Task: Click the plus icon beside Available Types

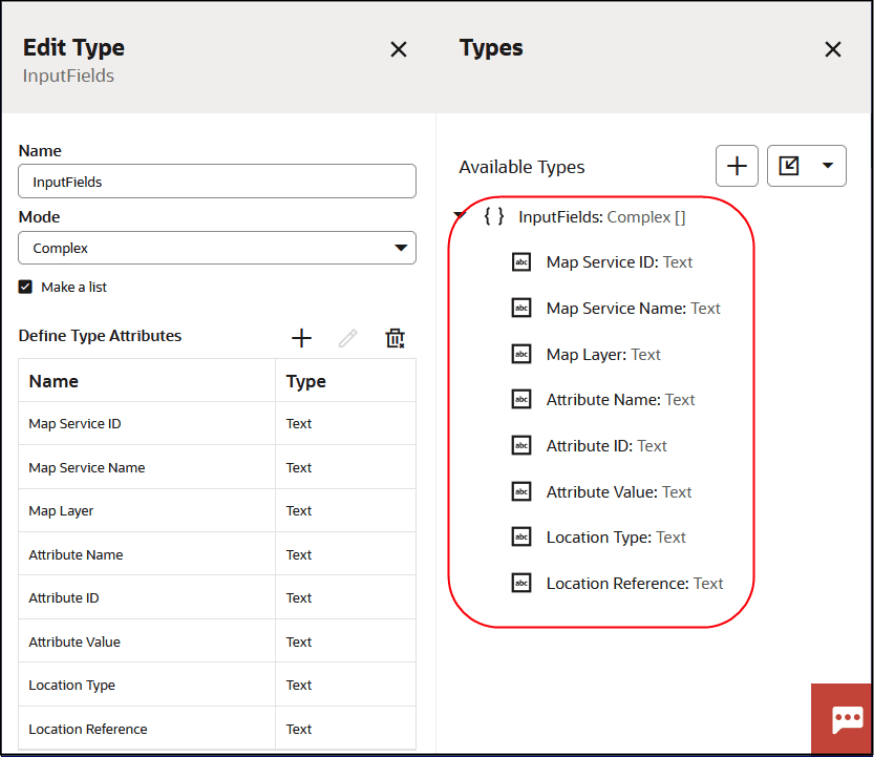Action: [x=737, y=165]
